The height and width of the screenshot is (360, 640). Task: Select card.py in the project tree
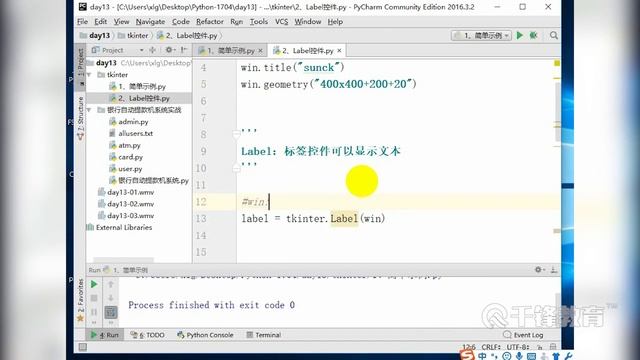tap(126, 157)
